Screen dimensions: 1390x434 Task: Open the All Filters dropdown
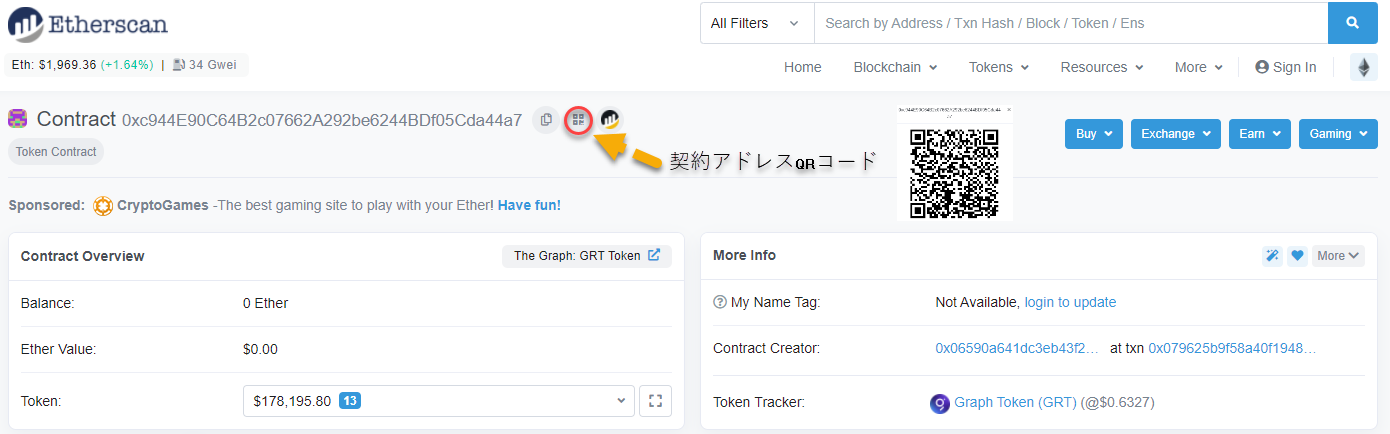[757, 23]
